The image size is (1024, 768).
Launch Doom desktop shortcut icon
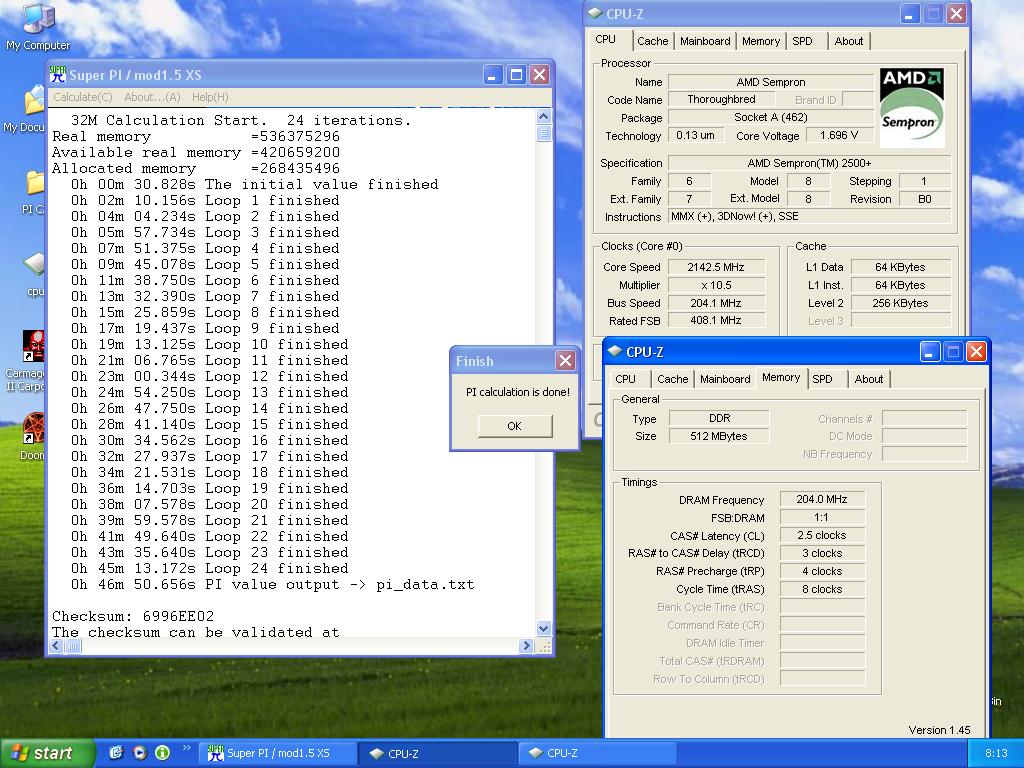click(33, 428)
